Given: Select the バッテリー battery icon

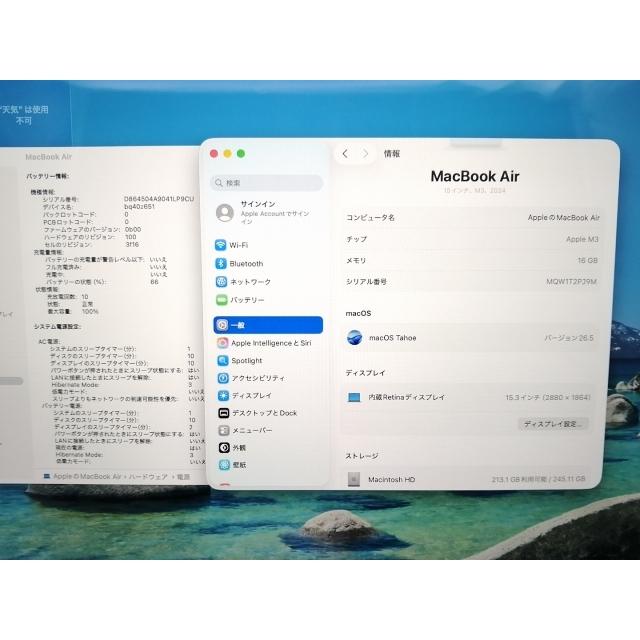Looking at the screenshot, I should point(222,300).
